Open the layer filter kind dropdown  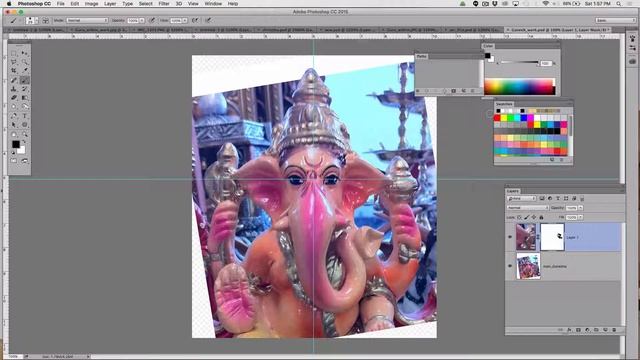coord(522,198)
